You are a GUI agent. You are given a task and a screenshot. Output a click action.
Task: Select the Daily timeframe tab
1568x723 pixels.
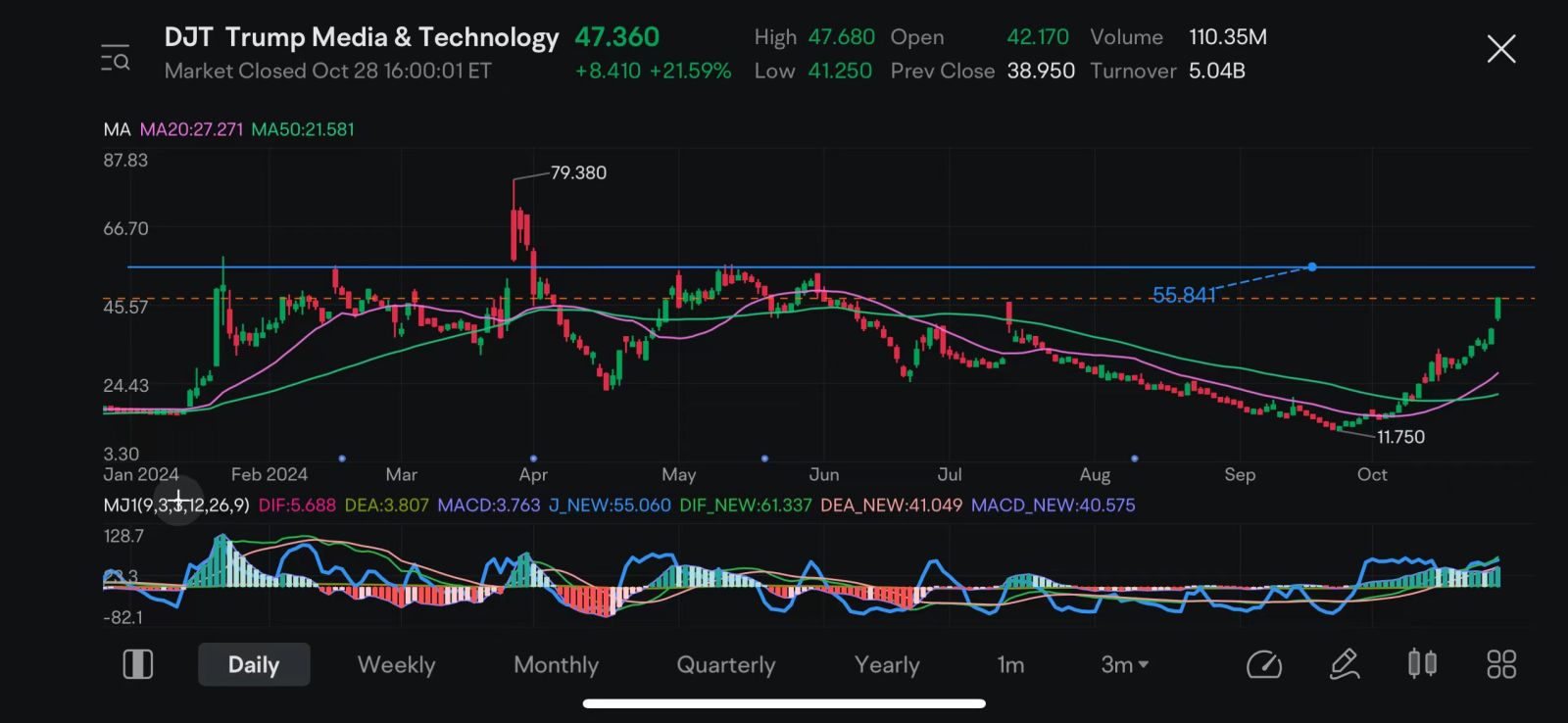click(254, 665)
